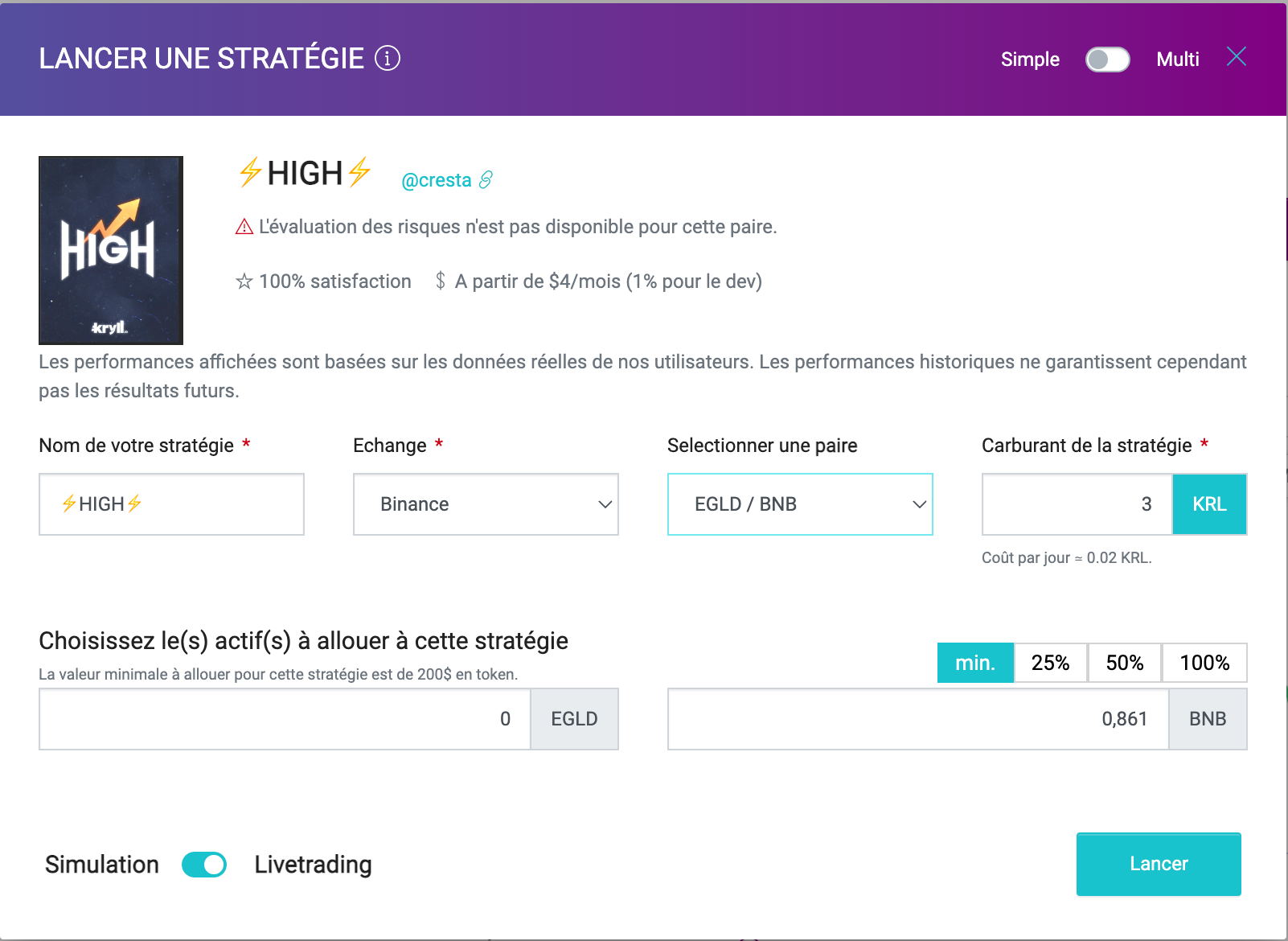
Task: Open the Binance exchange dropdown
Action: 486,504
